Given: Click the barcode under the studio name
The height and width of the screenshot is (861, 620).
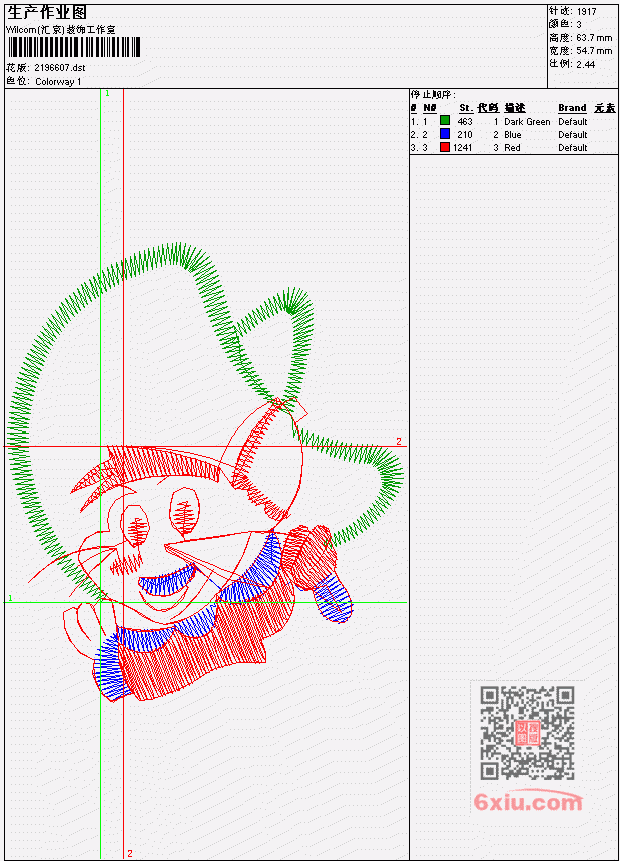Looking at the screenshot, I should point(74,47).
